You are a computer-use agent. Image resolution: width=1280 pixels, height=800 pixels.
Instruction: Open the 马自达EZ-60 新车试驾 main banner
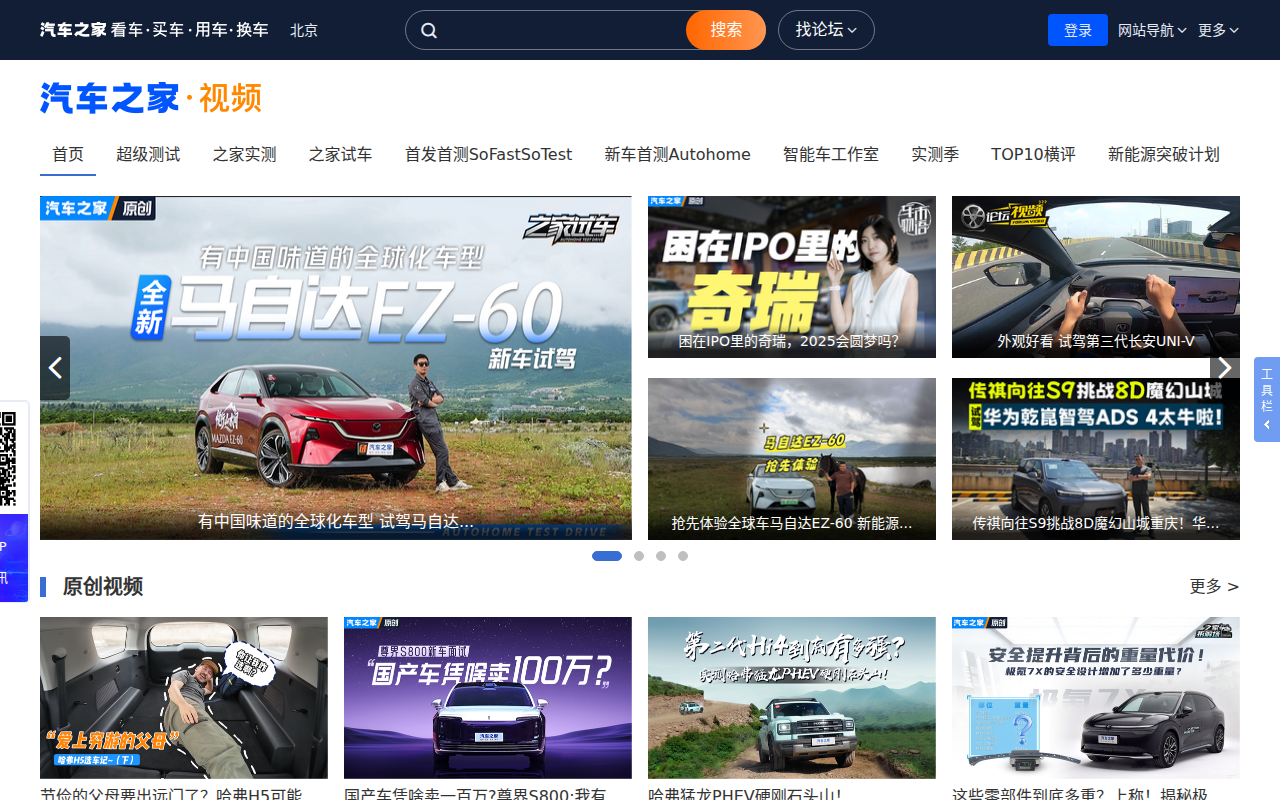(x=336, y=368)
